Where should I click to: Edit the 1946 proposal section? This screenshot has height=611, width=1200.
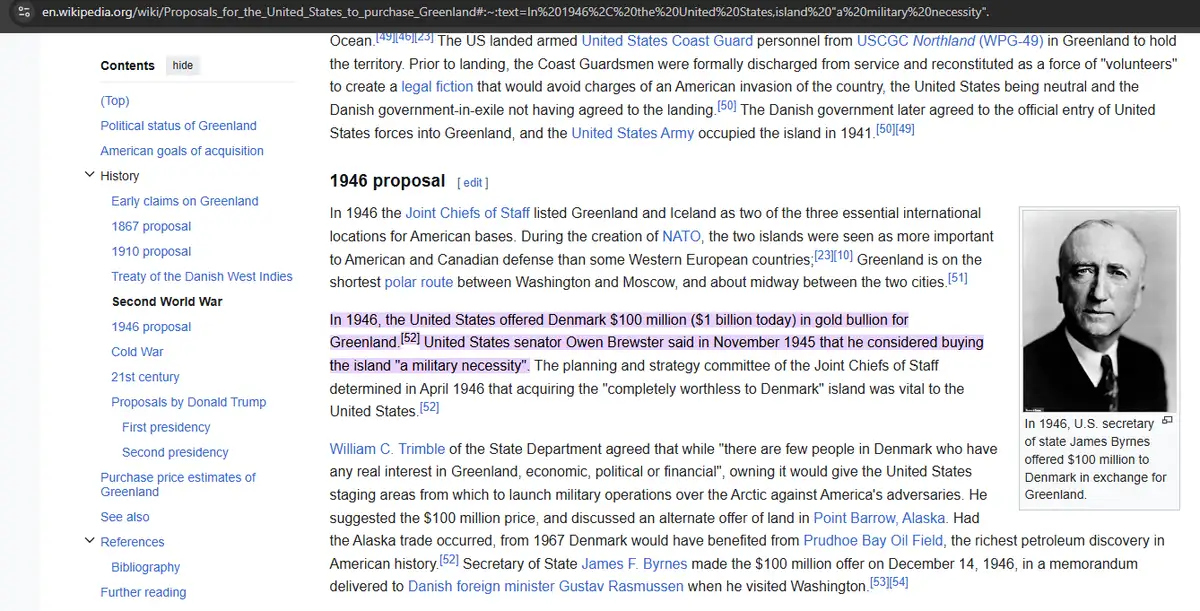point(472,183)
